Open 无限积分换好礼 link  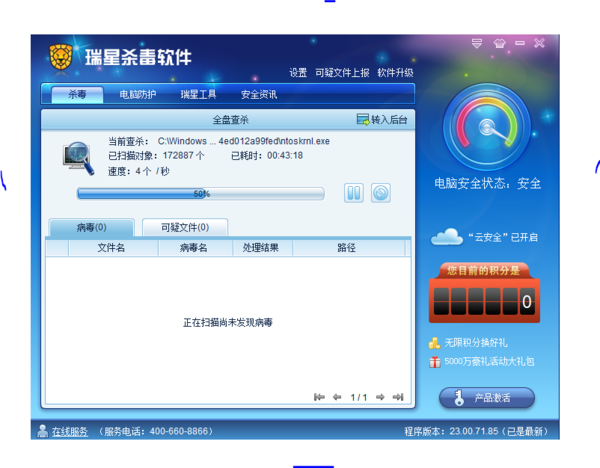click(476, 342)
